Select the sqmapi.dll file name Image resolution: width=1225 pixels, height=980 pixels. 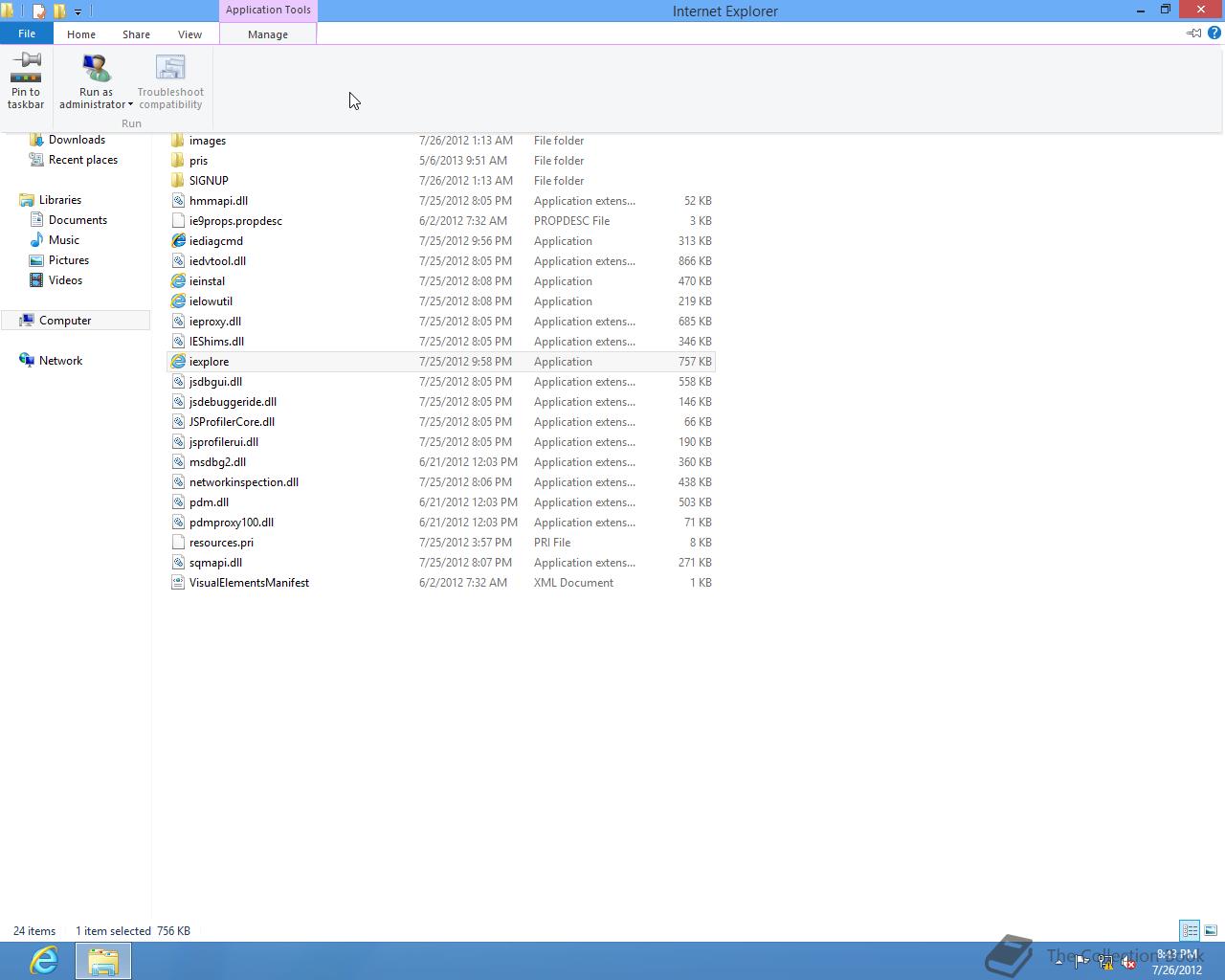click(215, 563)
